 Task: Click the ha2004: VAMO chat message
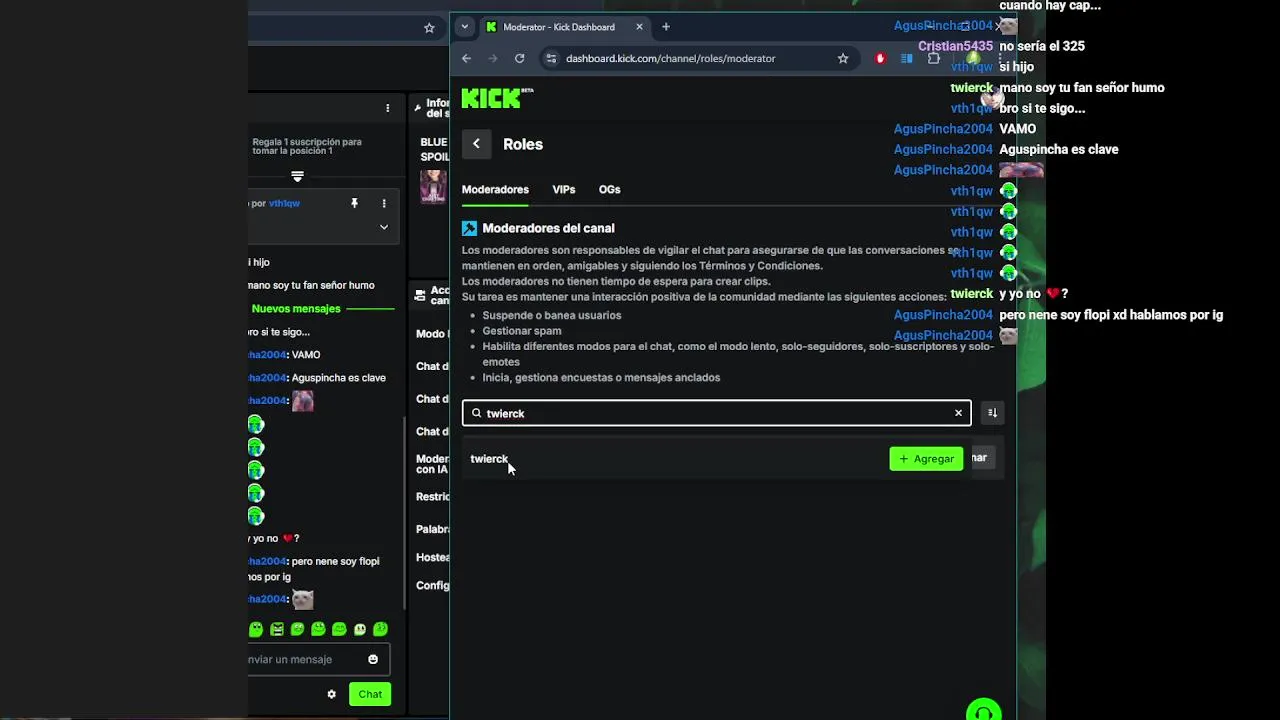tap(284, 355)
